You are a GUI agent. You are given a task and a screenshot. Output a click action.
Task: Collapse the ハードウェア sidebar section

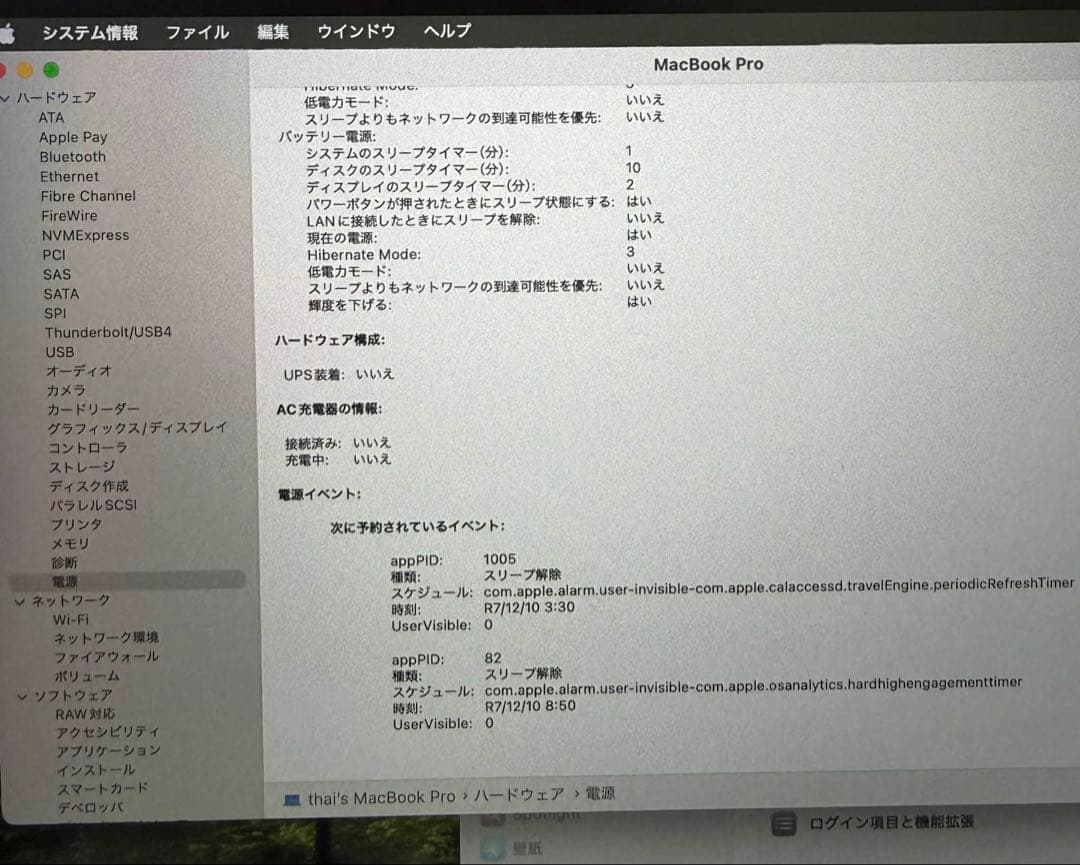tap(8, 97)
